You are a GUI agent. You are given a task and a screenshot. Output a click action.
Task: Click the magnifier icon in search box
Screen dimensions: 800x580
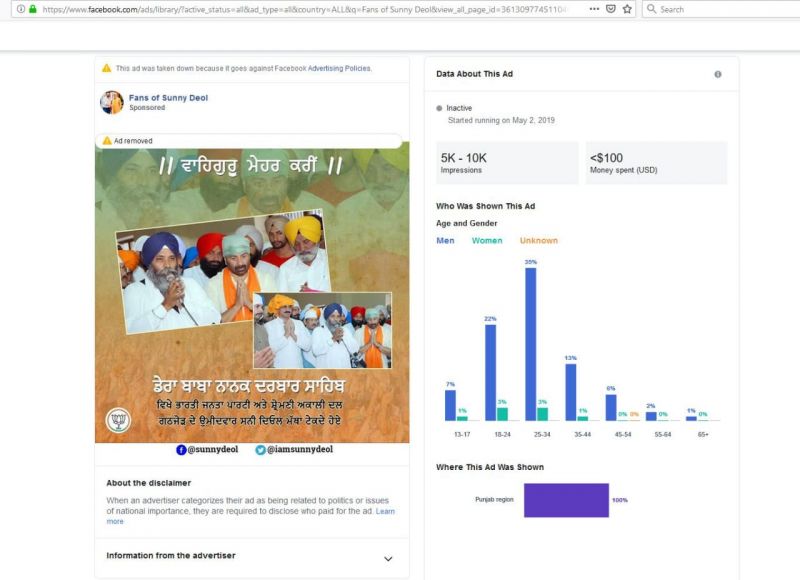(x=651, y=9)
